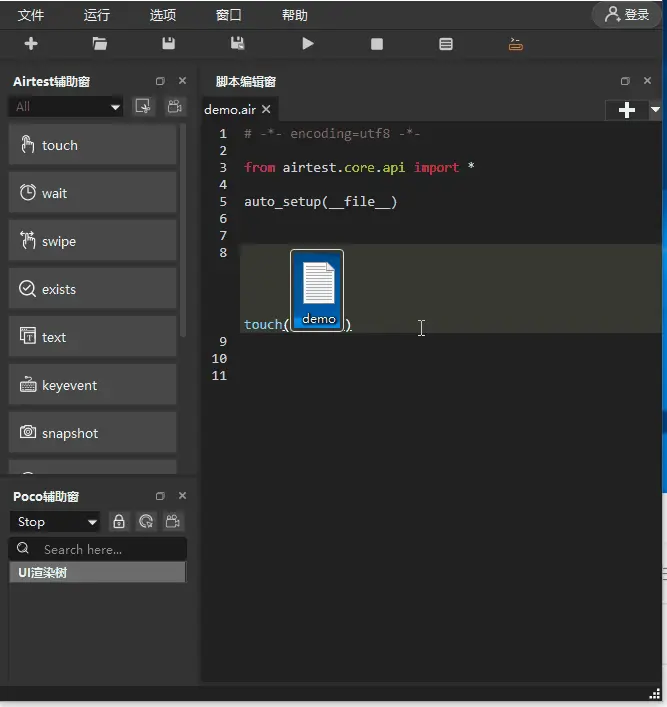The height and width of the screenshot is (707, 667).
Task: Click the auto_setup(__file__) code line
Action: coord(320,202)
